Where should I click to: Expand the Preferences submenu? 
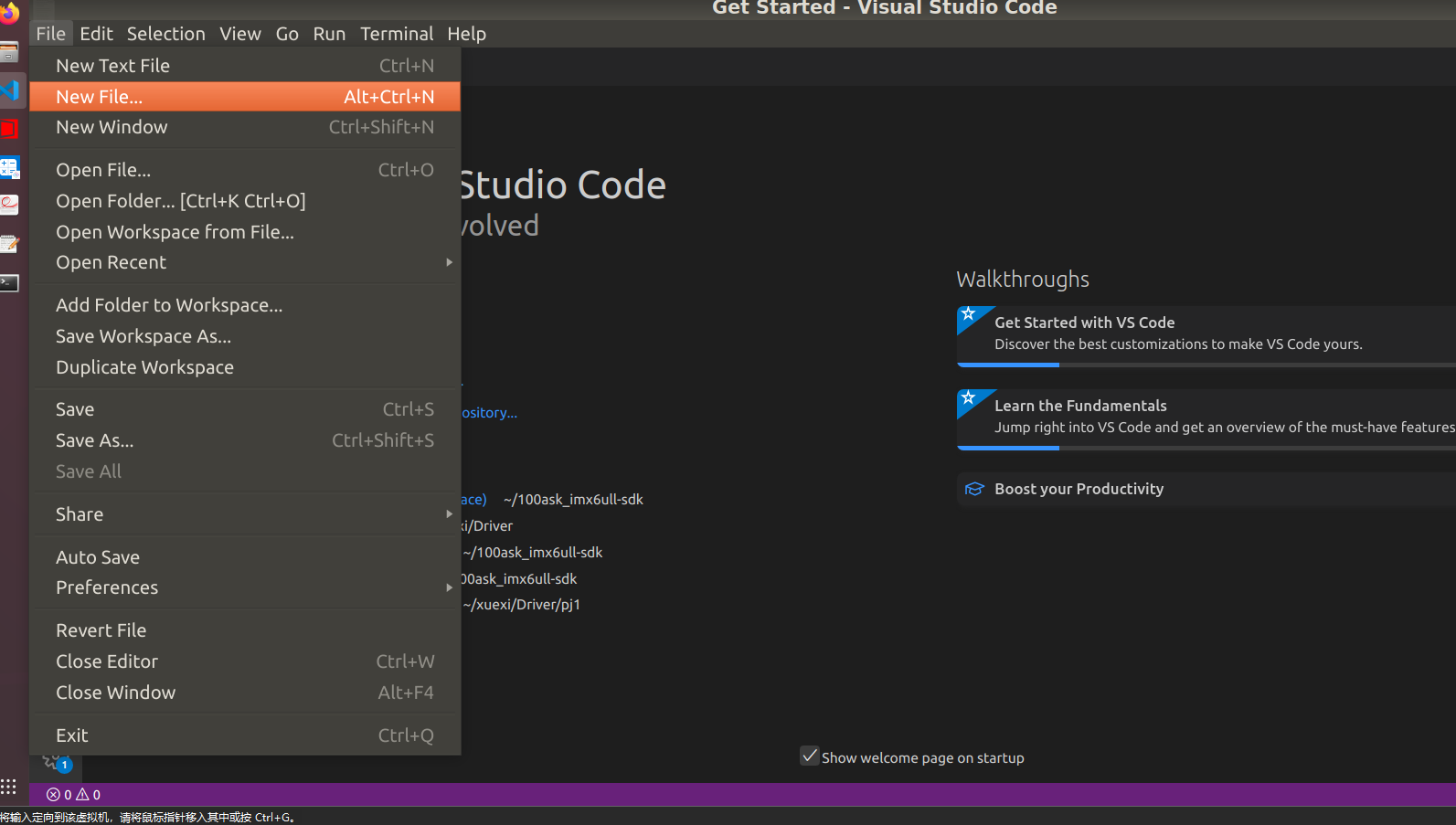click(x=245, y=587)
